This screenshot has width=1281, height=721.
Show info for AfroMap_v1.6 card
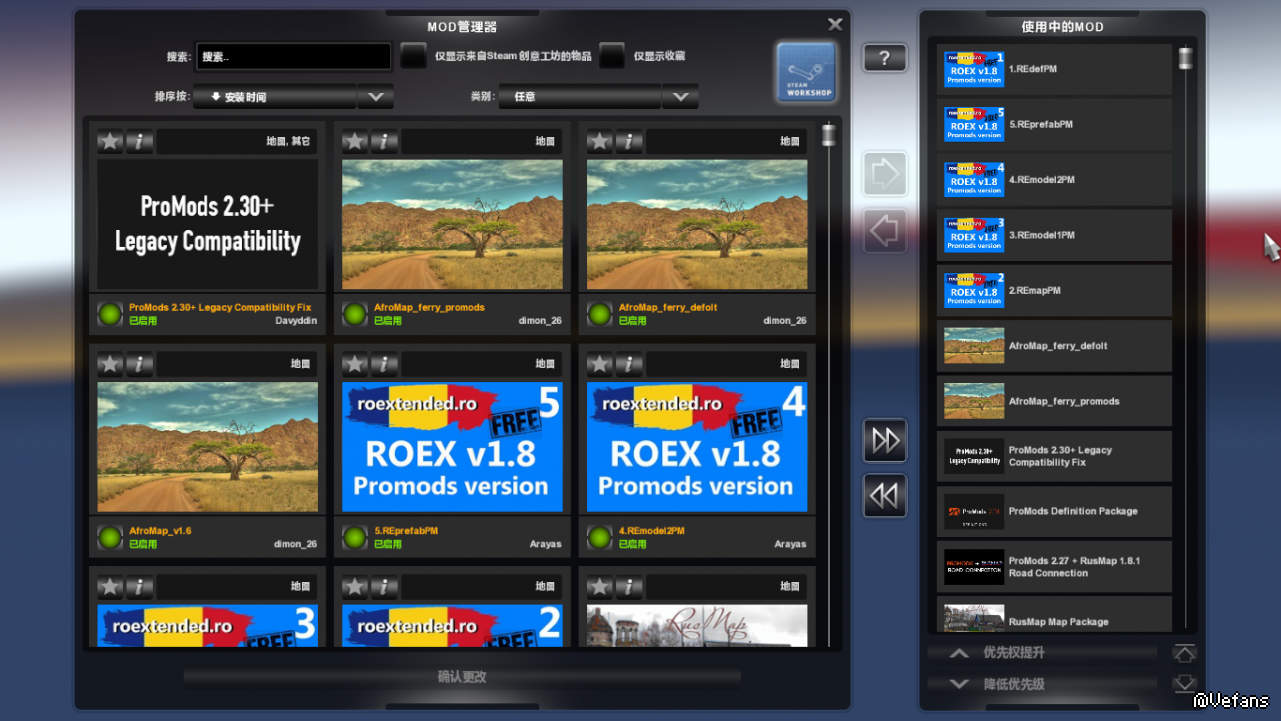[x=139, y=364]
